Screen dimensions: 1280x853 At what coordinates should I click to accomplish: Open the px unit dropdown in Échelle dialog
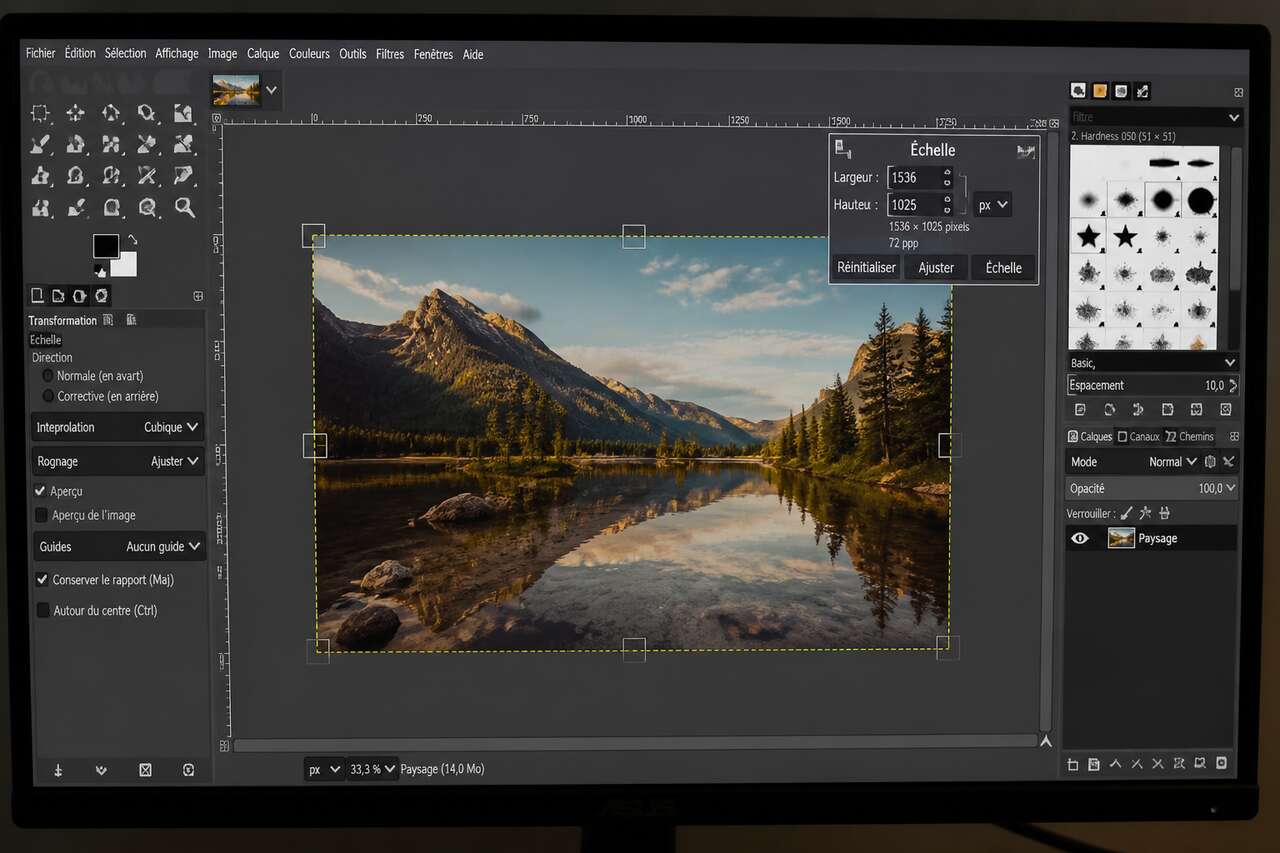[x=993, y=205]
